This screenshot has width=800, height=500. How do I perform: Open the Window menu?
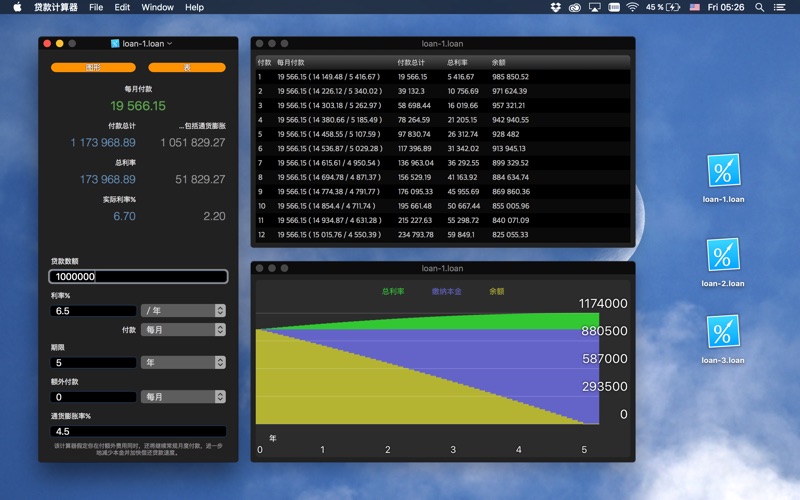[157, 7]
